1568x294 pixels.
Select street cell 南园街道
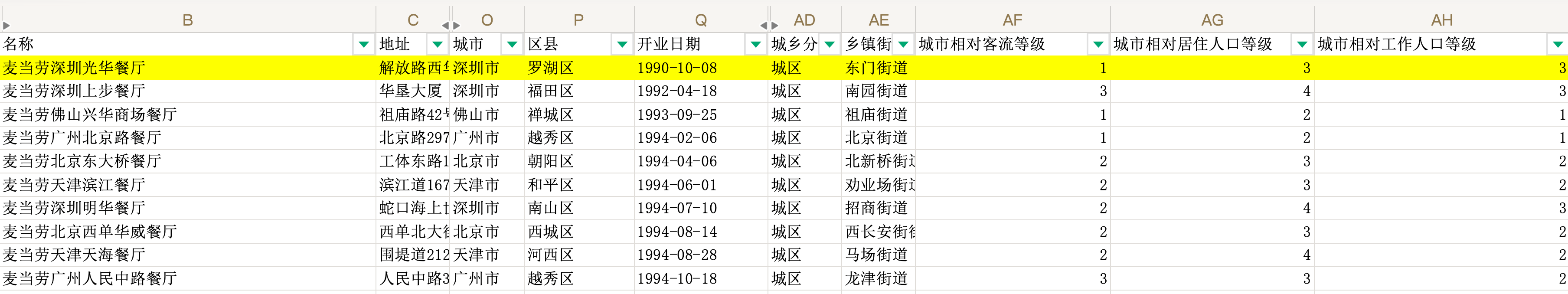pos(879,91)
